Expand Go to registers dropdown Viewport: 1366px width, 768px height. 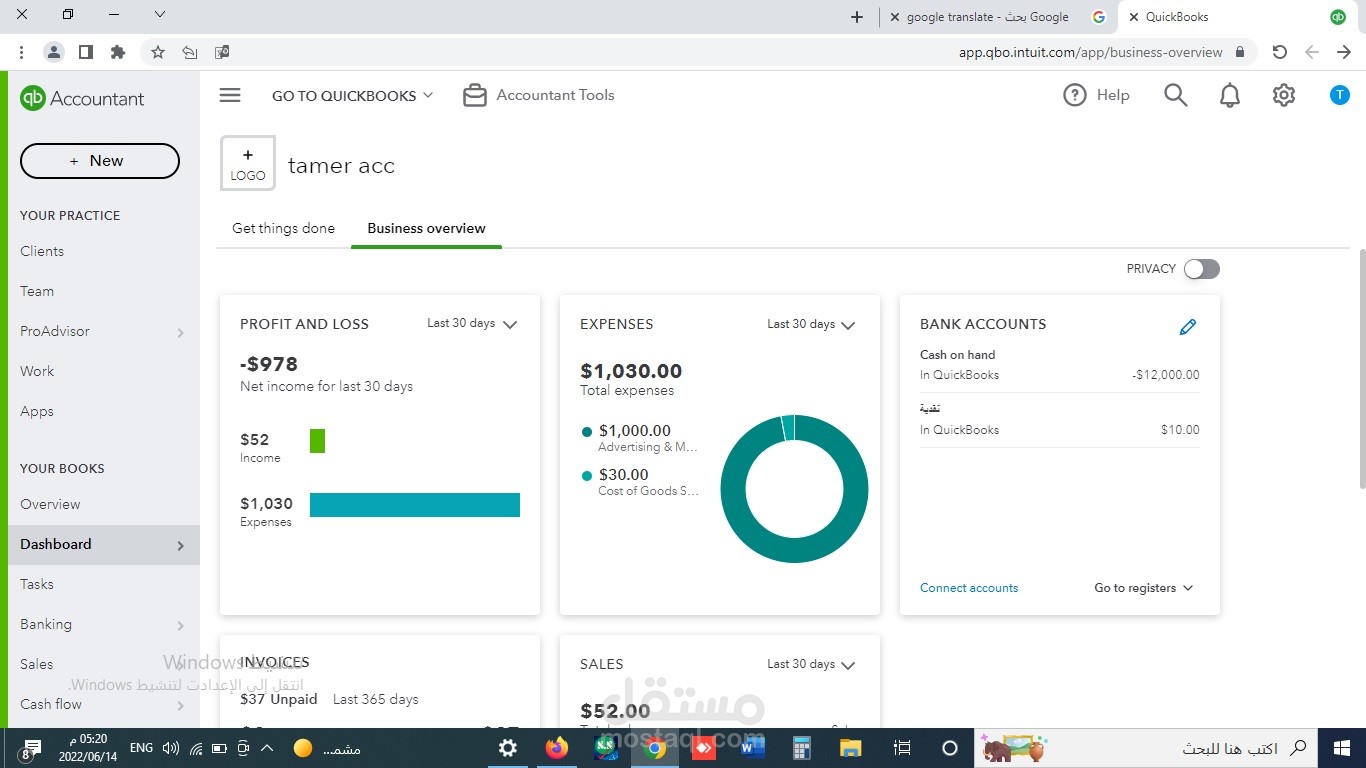coord(1144,588)
